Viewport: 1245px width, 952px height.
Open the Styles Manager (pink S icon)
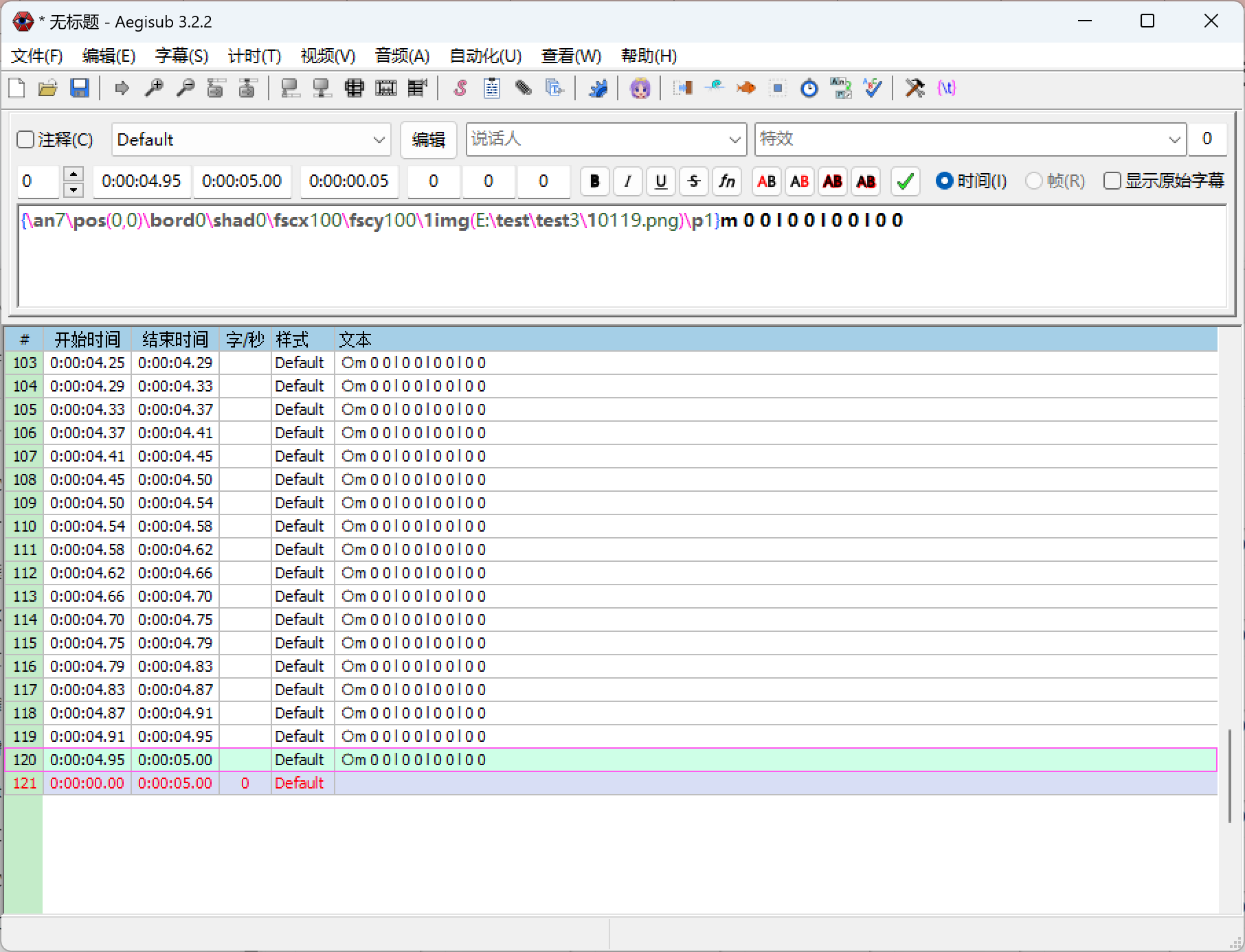click(460, 88)
